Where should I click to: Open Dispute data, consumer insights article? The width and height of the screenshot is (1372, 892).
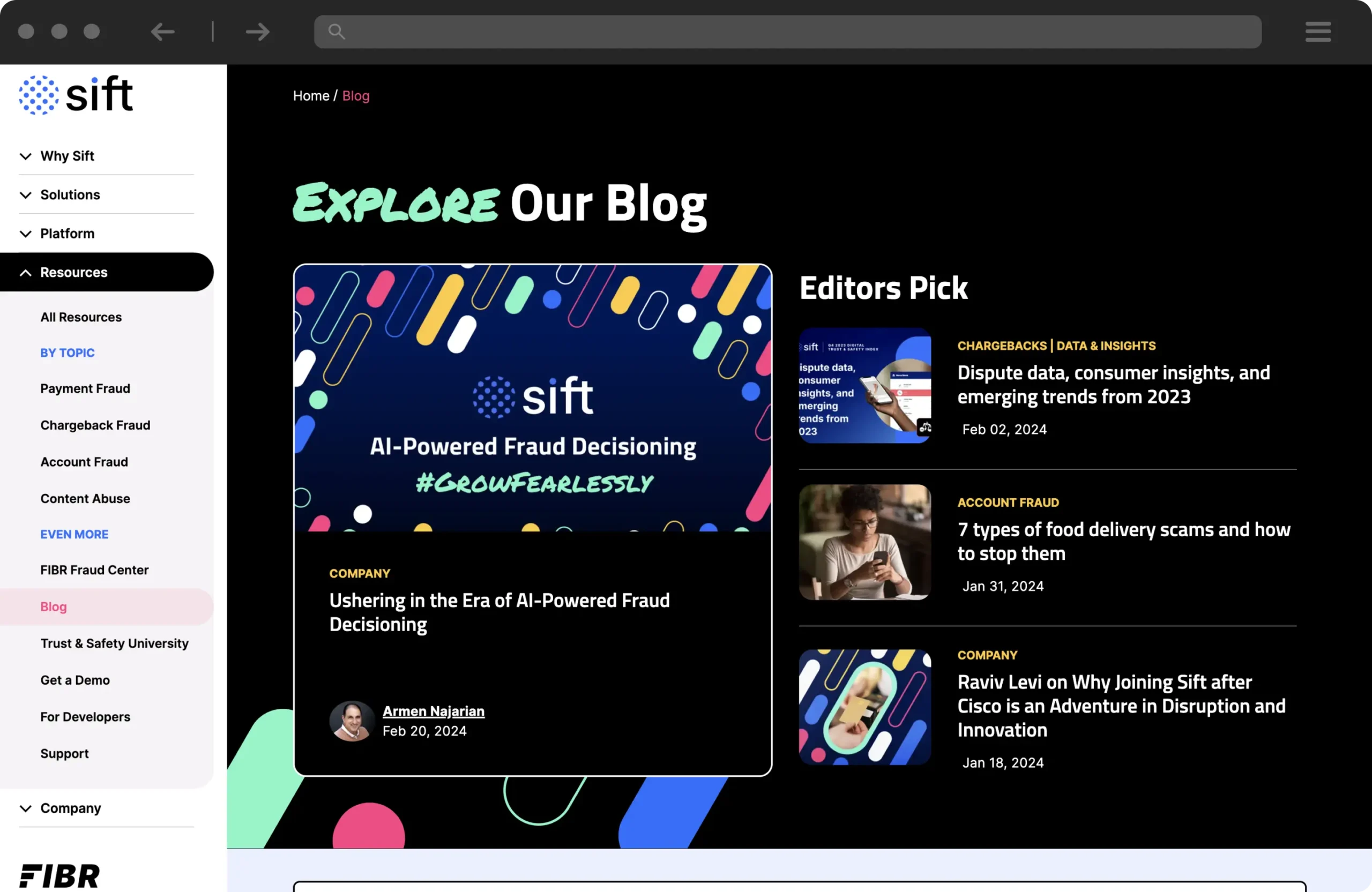[x=1113, y=385]
